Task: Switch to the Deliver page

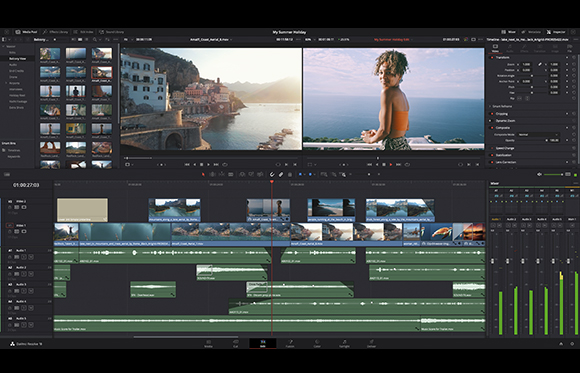Action: [x=371, y=344]
